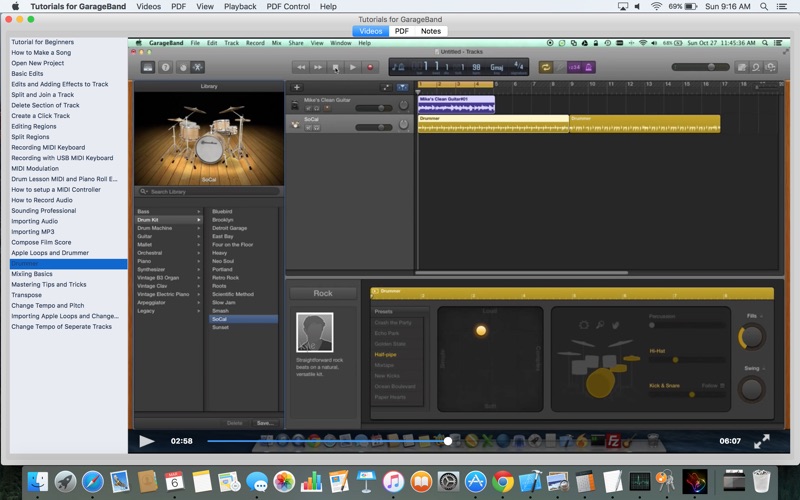Click the Quick Help question mark button
Screen dimensions: 800x500
(x=165, y=67)
